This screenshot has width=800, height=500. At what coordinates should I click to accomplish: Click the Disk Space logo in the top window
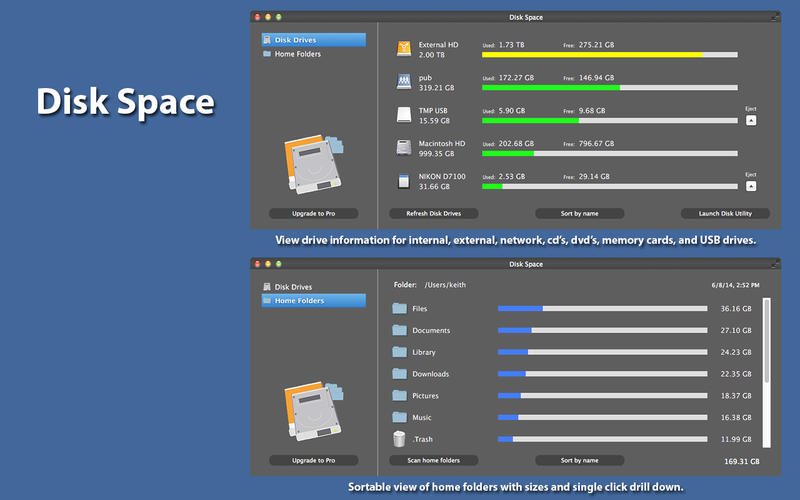click(x=314, y=164)
